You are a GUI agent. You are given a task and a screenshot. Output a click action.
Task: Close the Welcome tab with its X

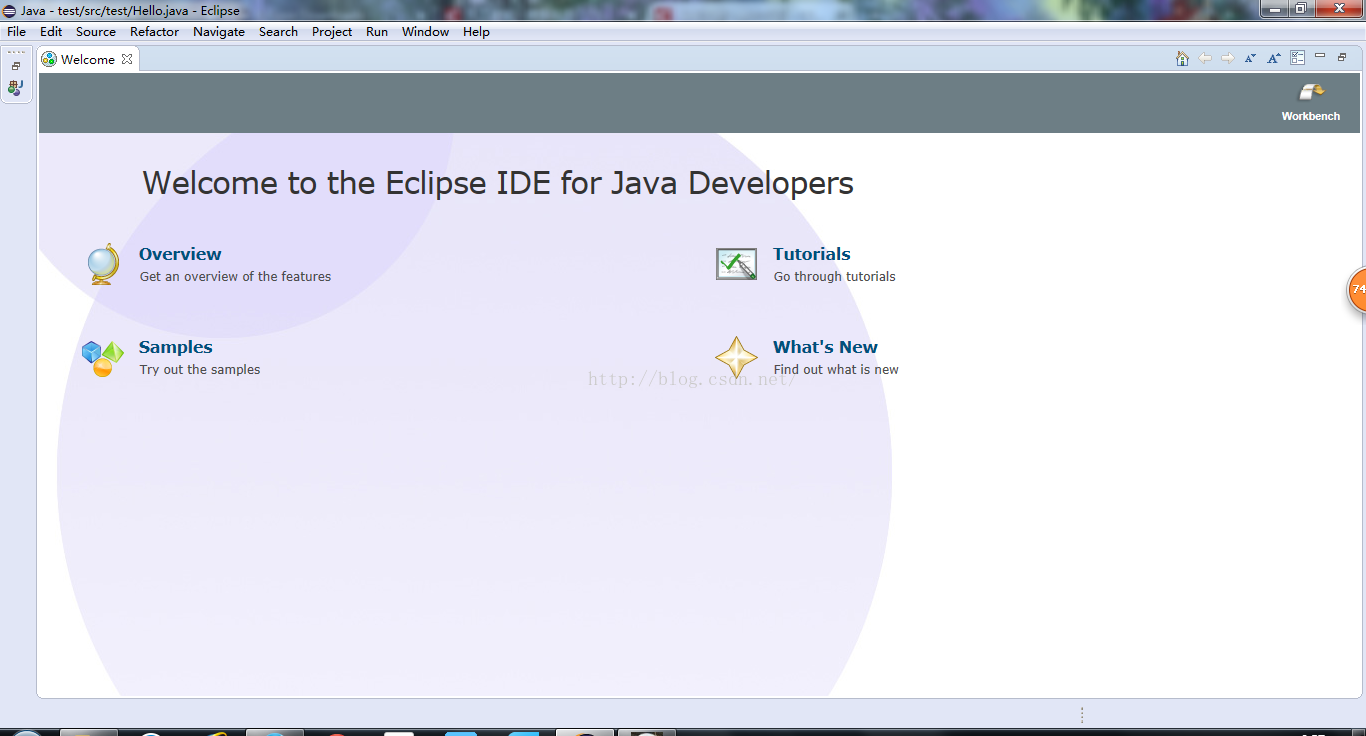click(x=127, y=59)
